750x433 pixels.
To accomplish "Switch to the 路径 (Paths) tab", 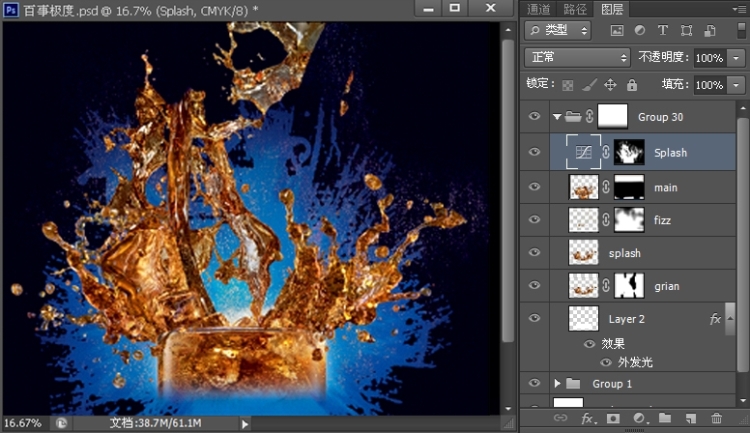I will 576,9.
